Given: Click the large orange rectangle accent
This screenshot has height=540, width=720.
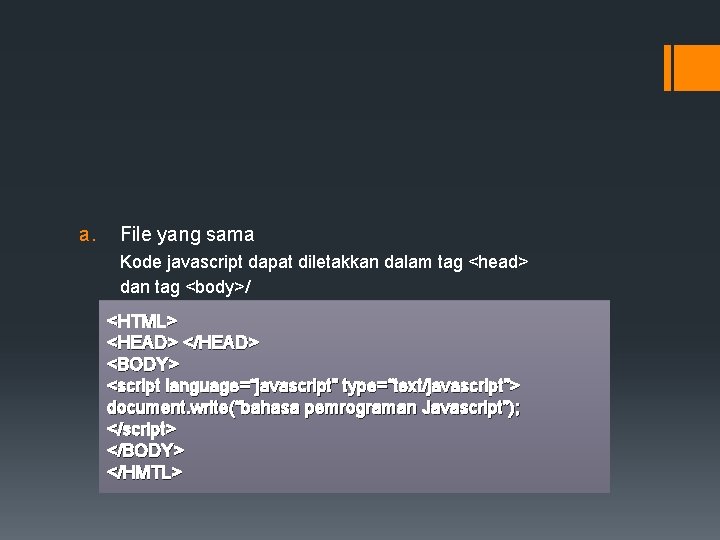Looking at the screenshot, I should tap(697, 68).
